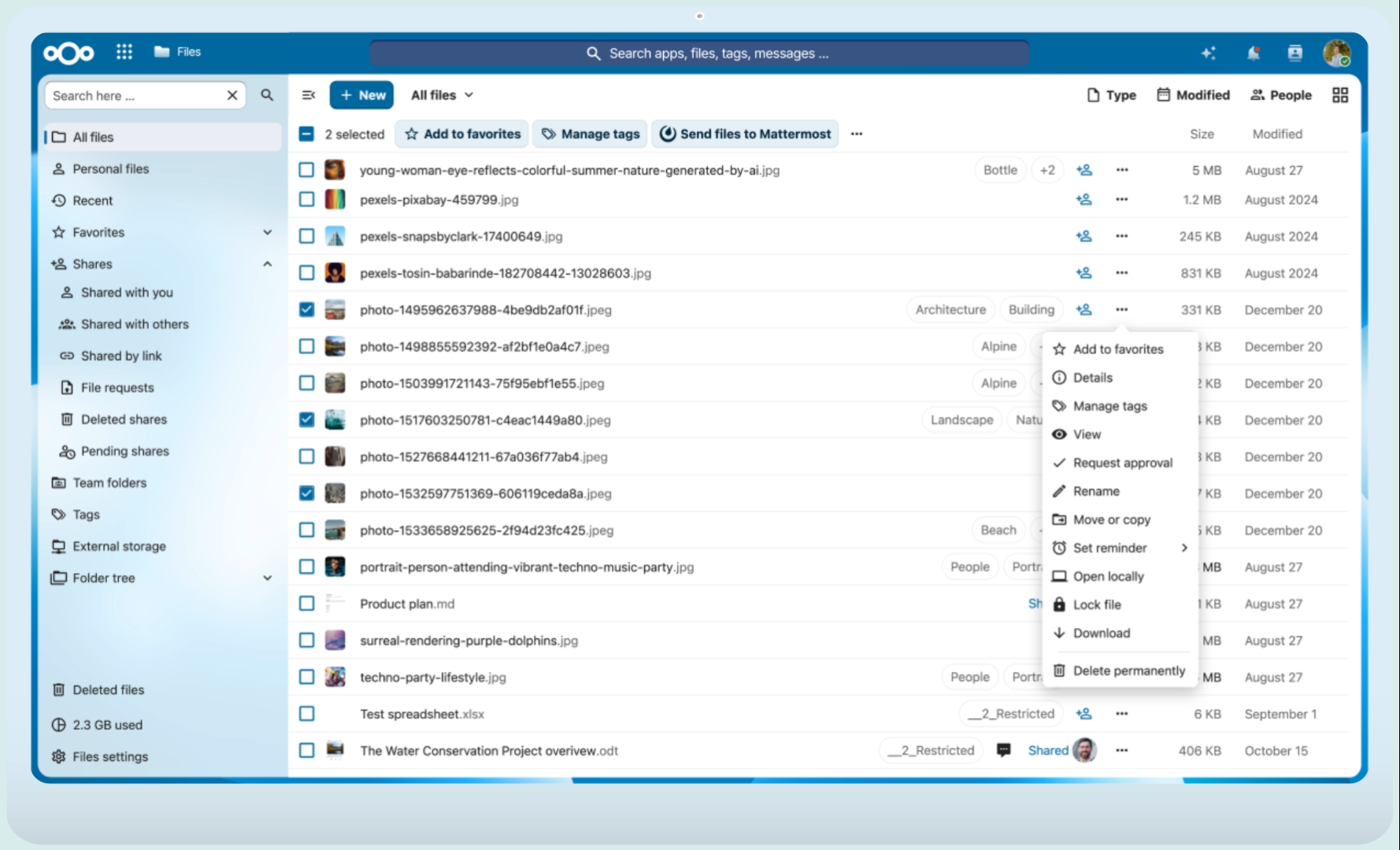Select checkbox for techno-party-lifestyle.jpg
1400x850 pixels.
pos(306,677)
